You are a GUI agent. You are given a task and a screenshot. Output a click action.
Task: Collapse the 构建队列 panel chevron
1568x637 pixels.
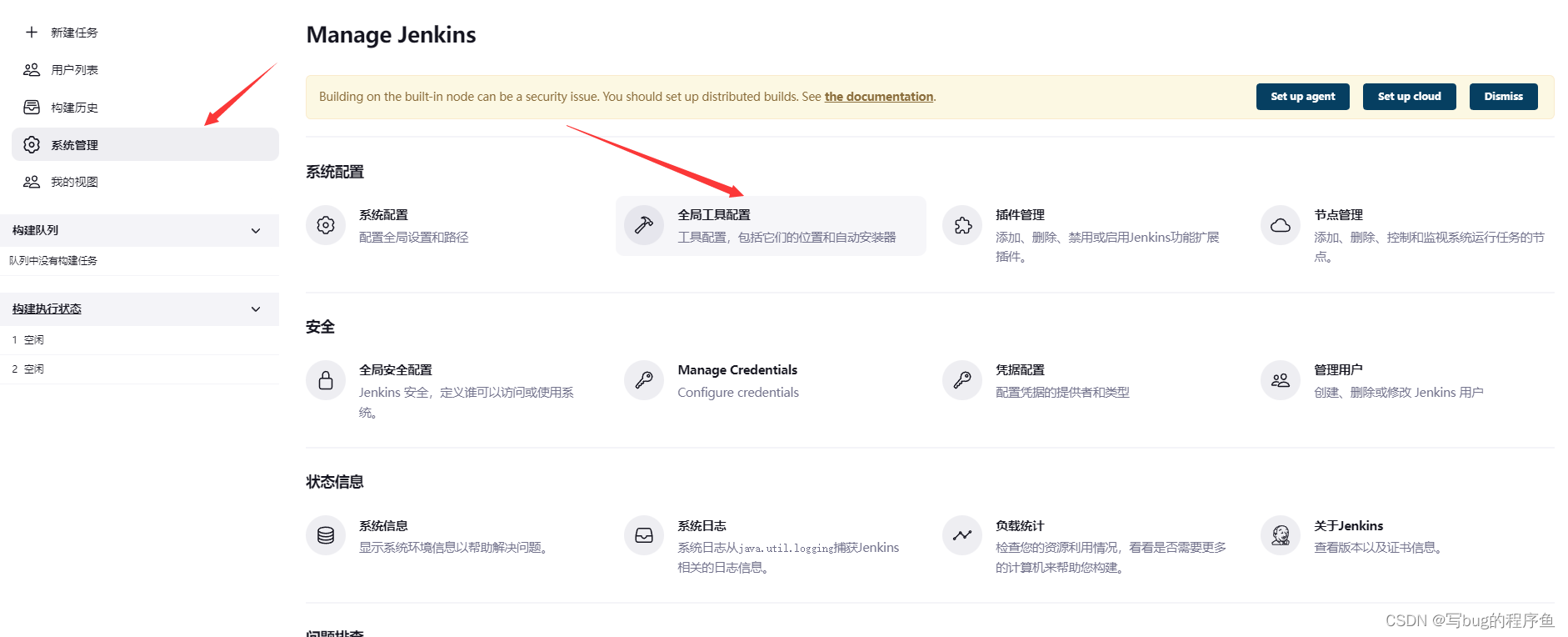[256, 230]
